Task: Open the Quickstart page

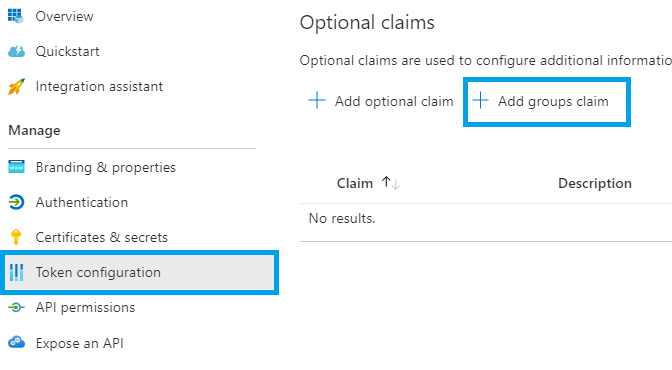Action: [67, 51]
